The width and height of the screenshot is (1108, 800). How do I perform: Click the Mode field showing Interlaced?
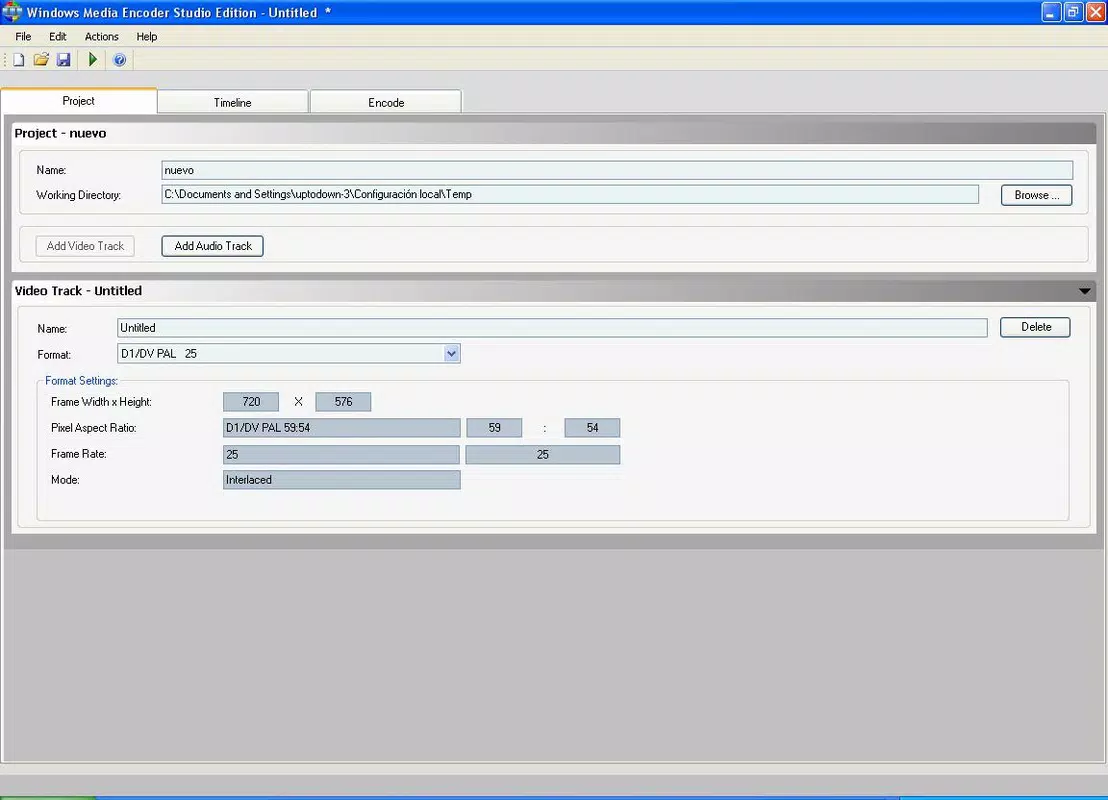tap(342, 480)
